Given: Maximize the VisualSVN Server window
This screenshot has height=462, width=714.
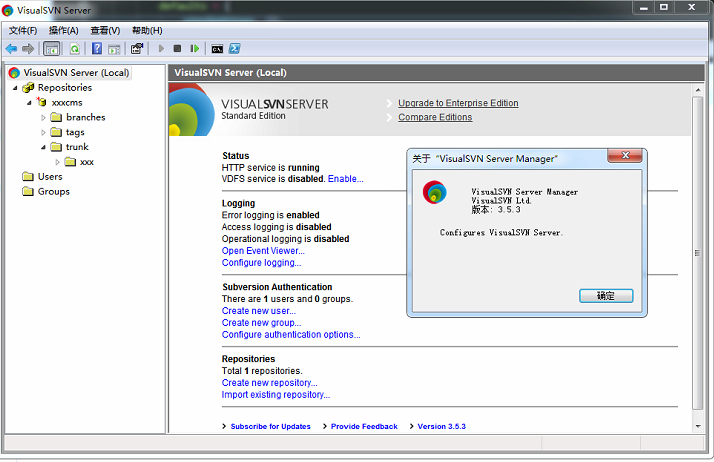Looking at the screenshot, I should [x=664, y=7].
